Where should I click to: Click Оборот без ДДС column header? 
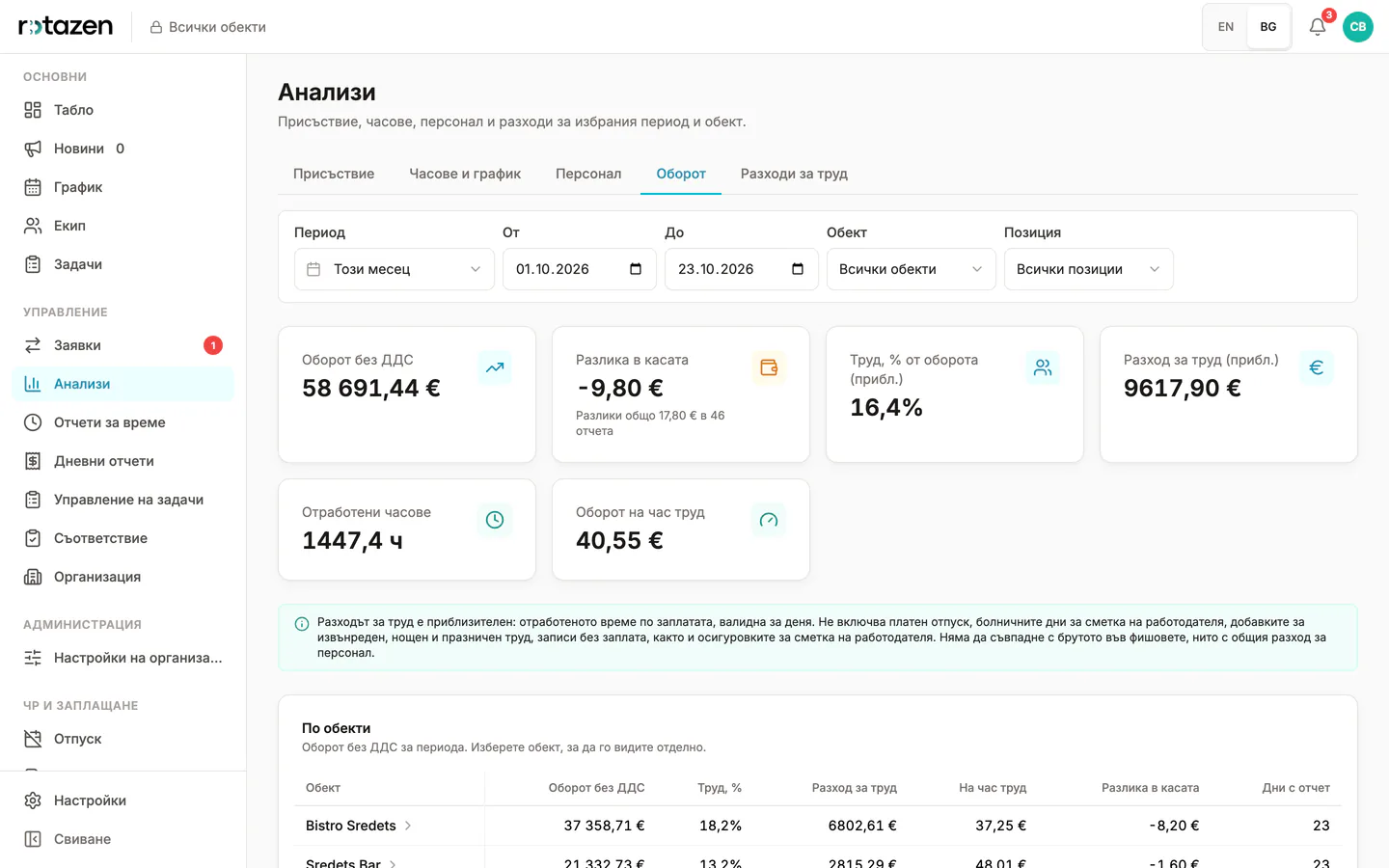tap(596, 788)
